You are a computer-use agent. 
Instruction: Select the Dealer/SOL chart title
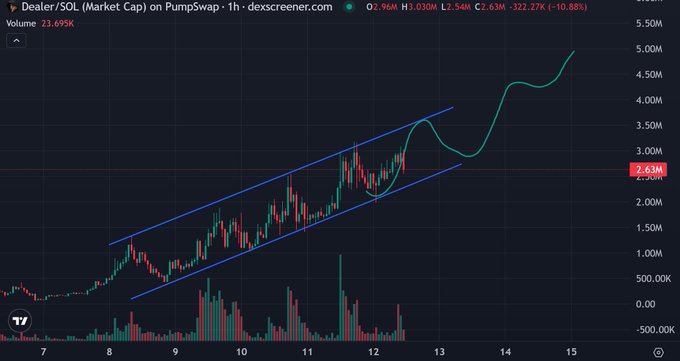click(177, 7)
